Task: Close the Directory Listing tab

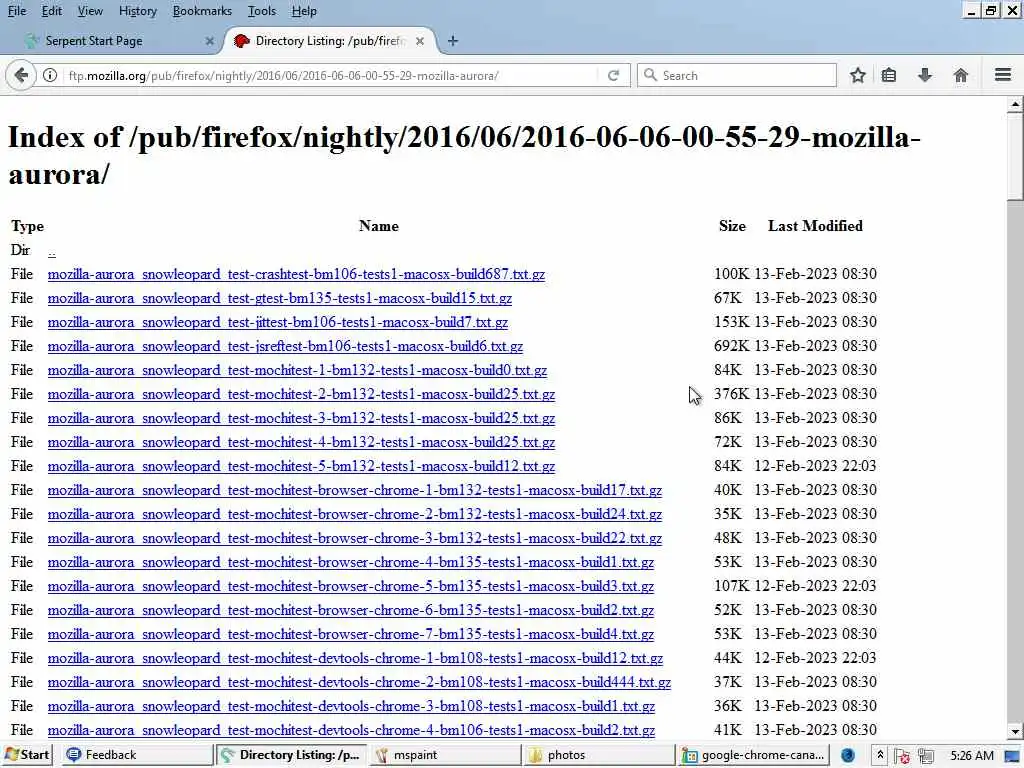Action: coord(420,41)
